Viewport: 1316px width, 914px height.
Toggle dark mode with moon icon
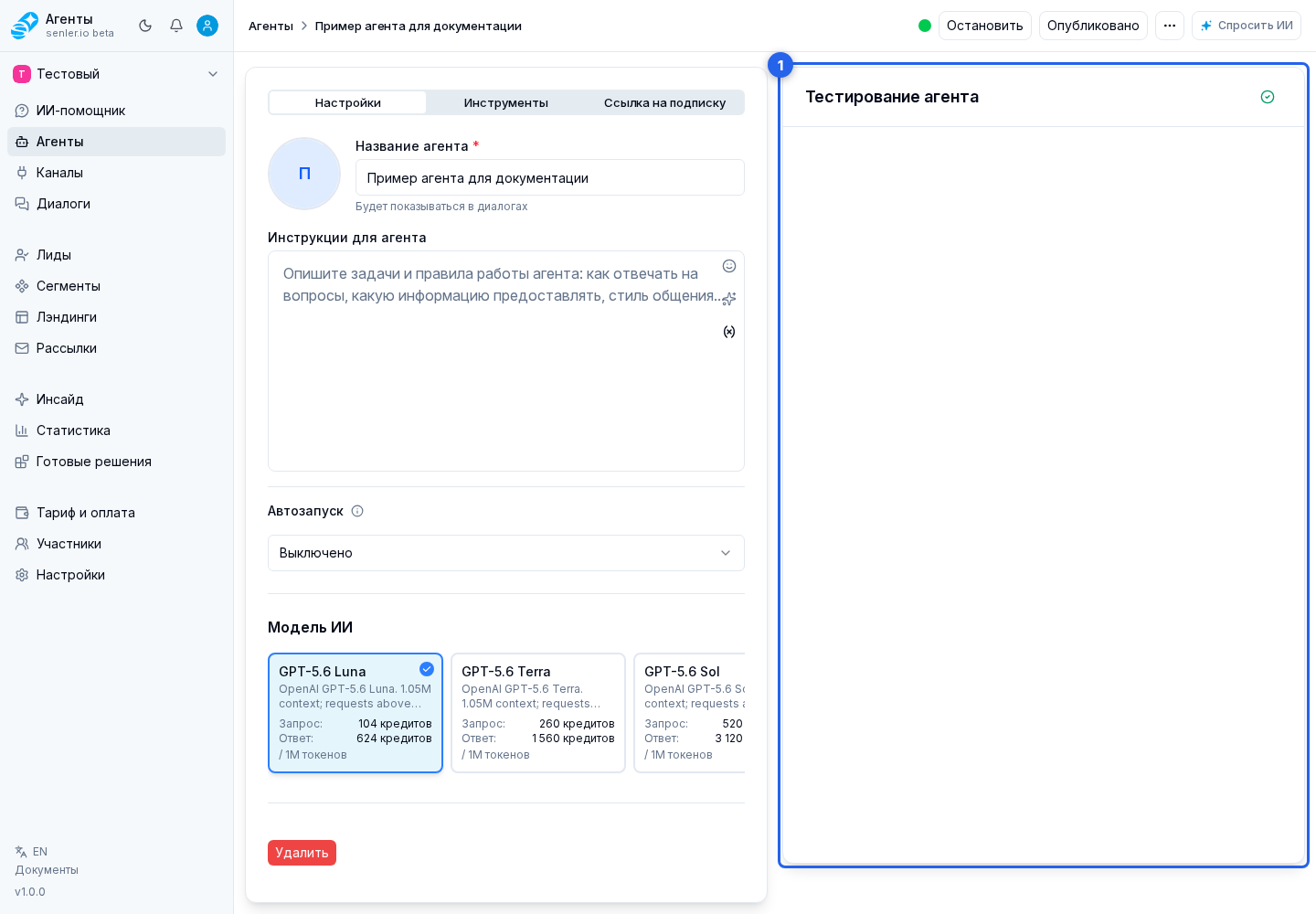[x=145, y=26]
